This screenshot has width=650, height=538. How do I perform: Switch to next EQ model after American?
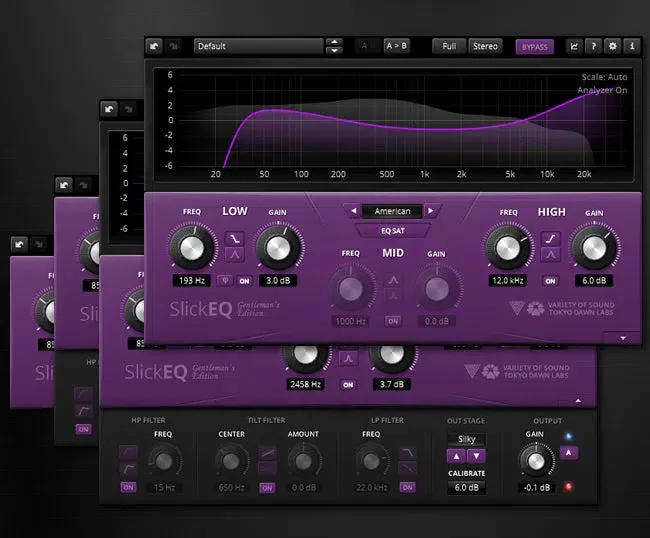(431, 211)
